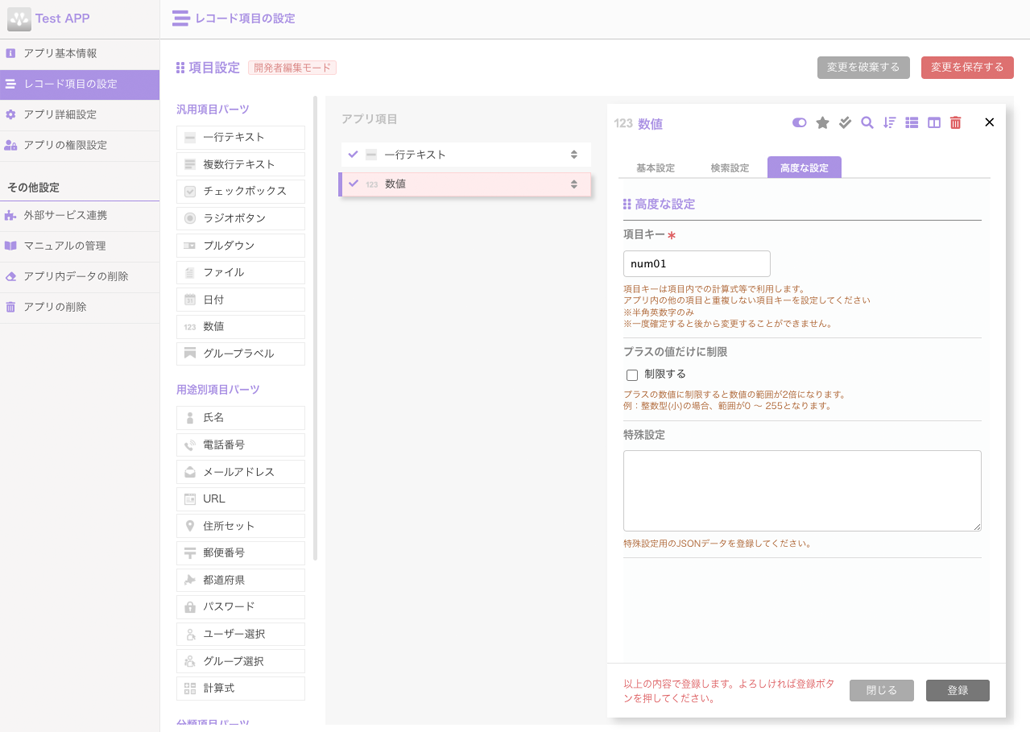Close the 数値 settings panel with X
This screenshot has width=1030, height=732.
[989, 122]
